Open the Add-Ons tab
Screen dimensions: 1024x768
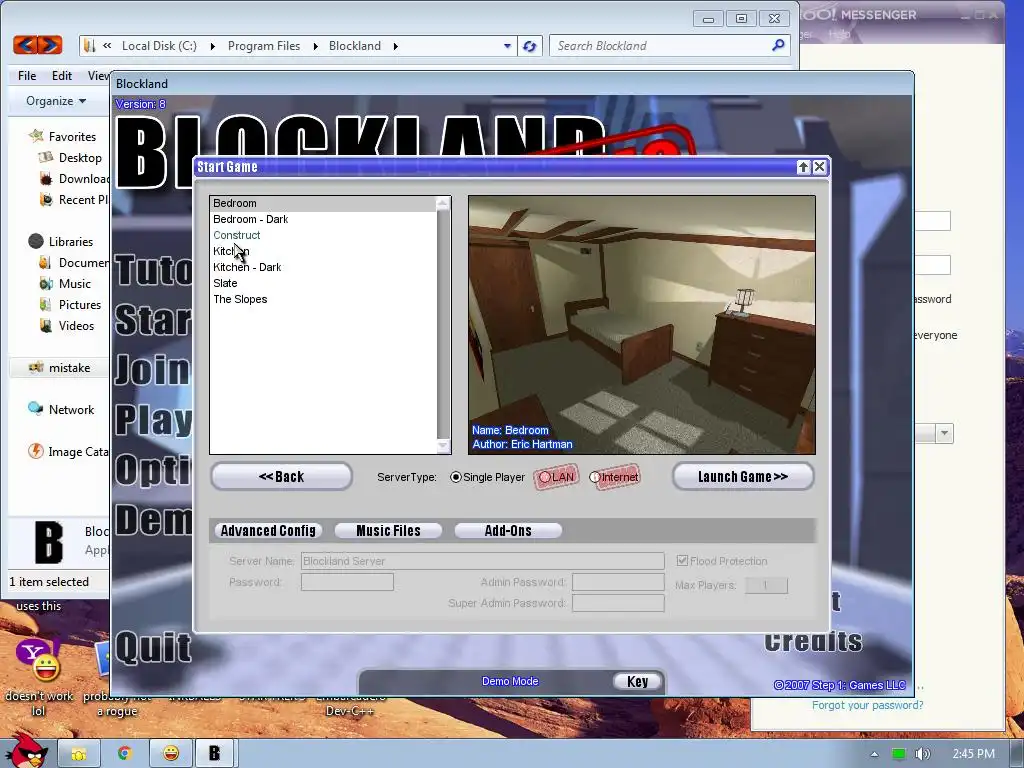click(508, 531)
